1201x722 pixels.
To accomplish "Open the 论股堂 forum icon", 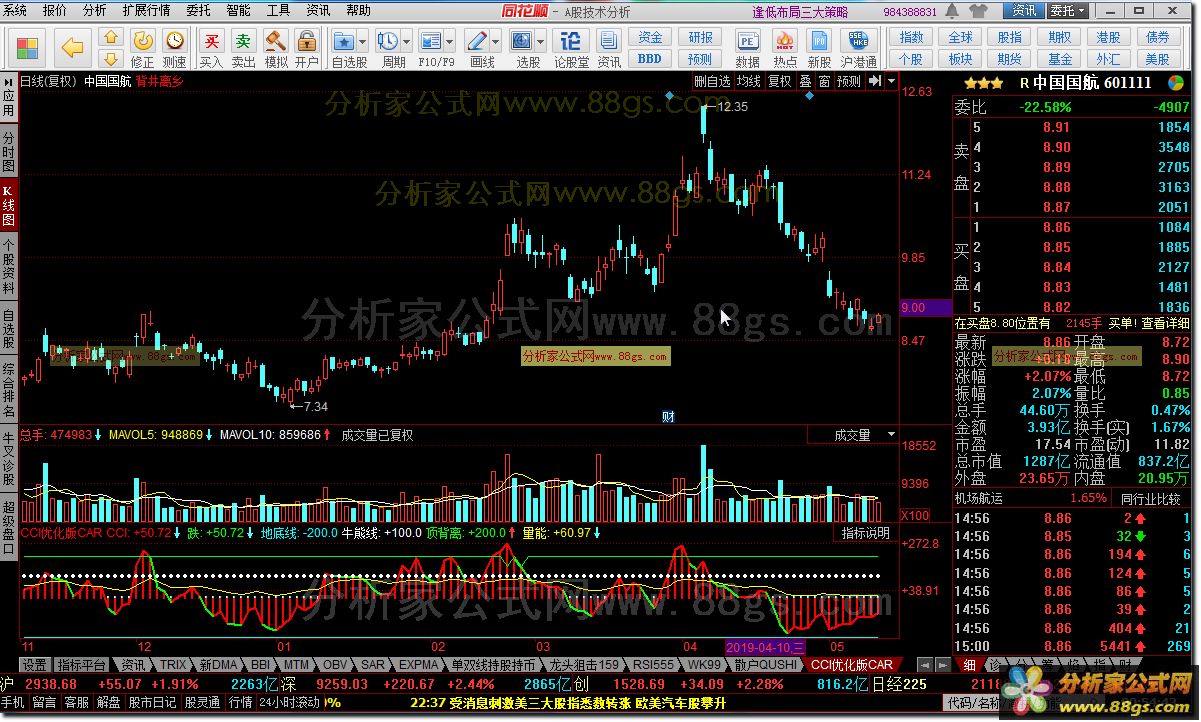I will coord(571,47).
